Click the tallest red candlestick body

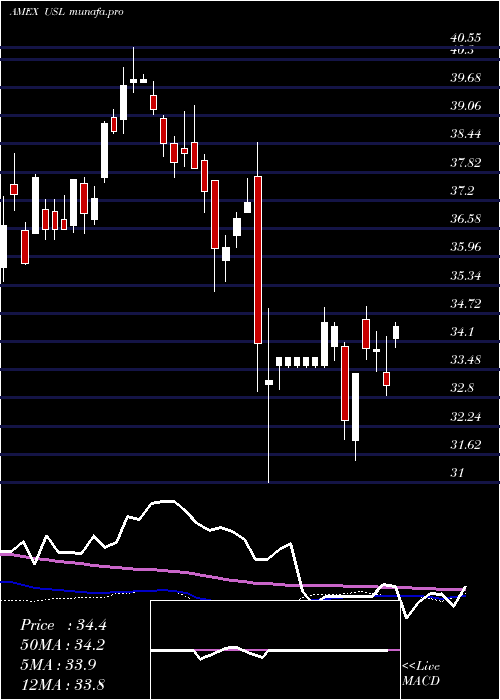tap(258, 260)
